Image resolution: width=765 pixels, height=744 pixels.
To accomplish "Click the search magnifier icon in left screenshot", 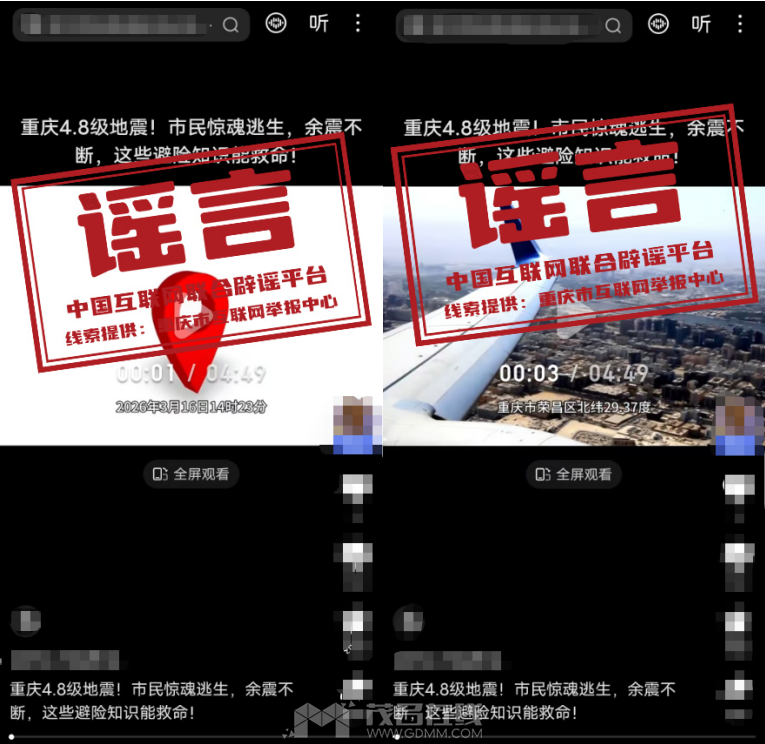I will [x=231, y=25].
